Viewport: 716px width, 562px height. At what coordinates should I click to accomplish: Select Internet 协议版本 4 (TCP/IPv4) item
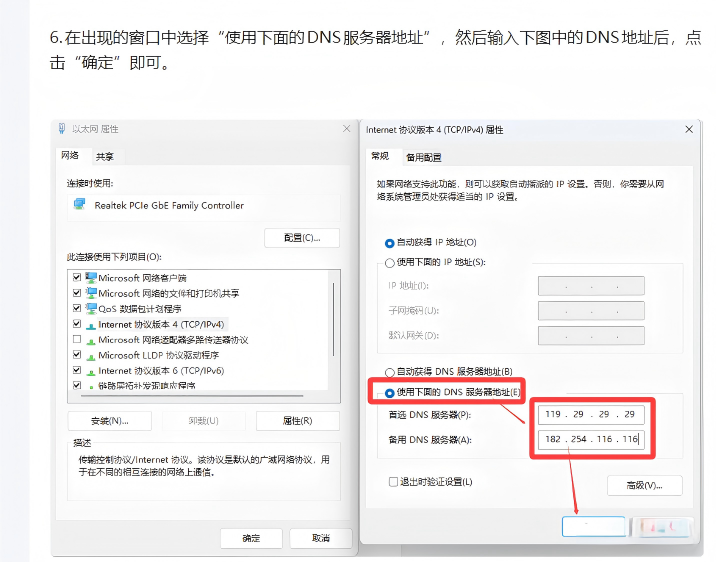[x=156, y=324]
